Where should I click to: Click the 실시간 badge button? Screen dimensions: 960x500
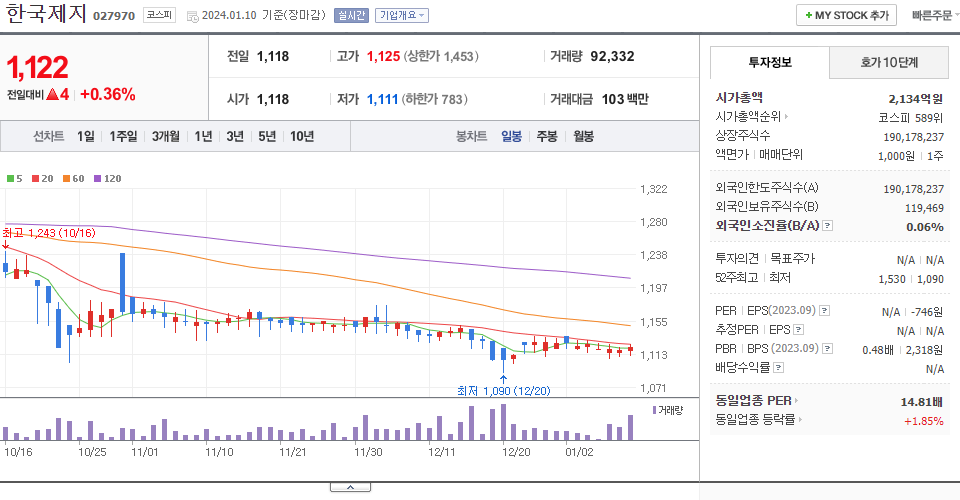[351, 15]
